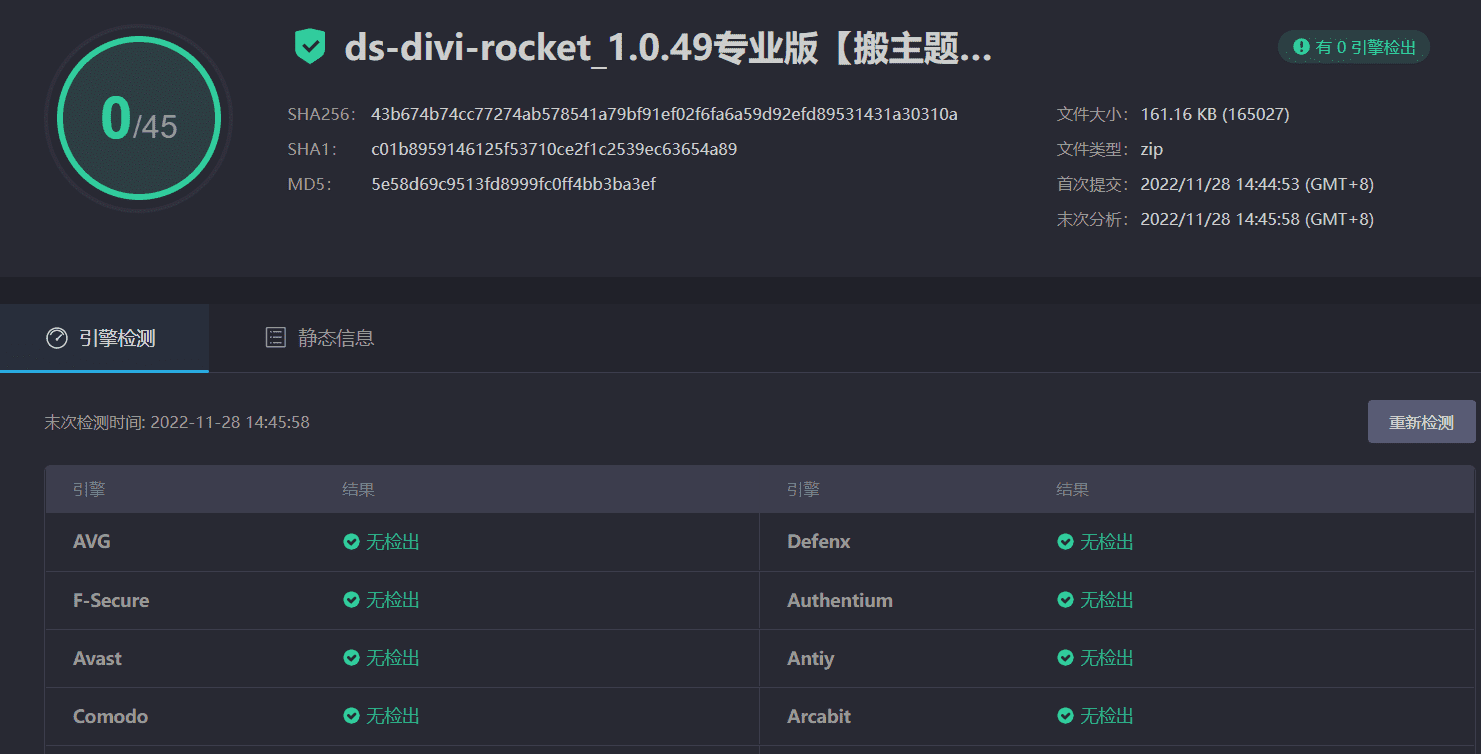Screen dimensions: 1481x754
Task: Click the right 结果 column header
Action: tap(1073, 490)
